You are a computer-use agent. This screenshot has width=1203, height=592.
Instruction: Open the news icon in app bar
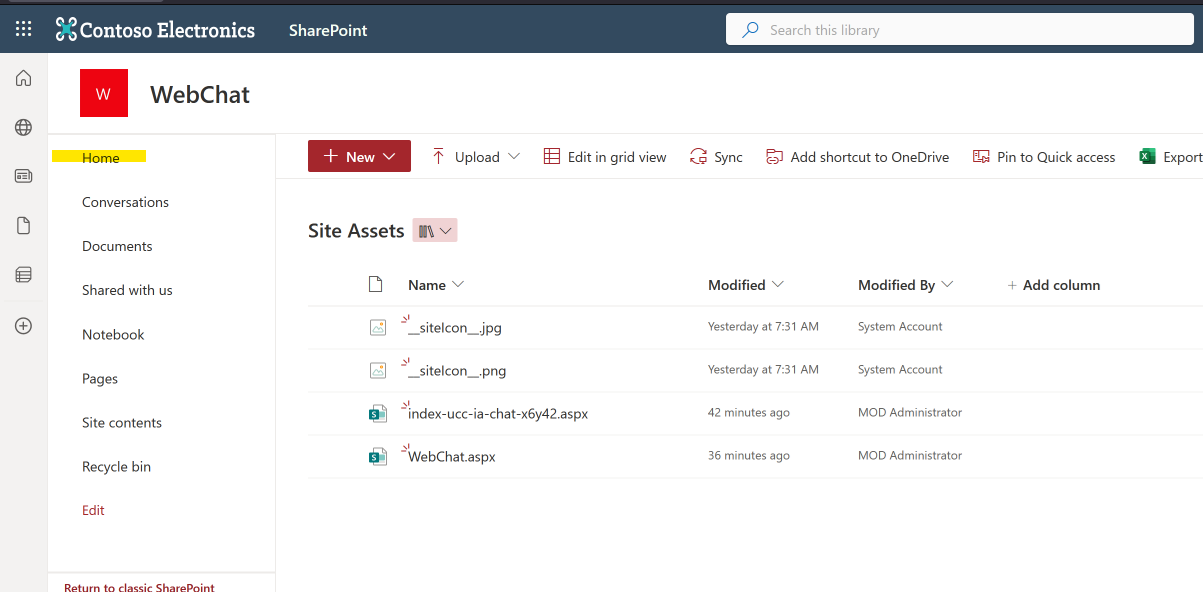coord(23,176)
